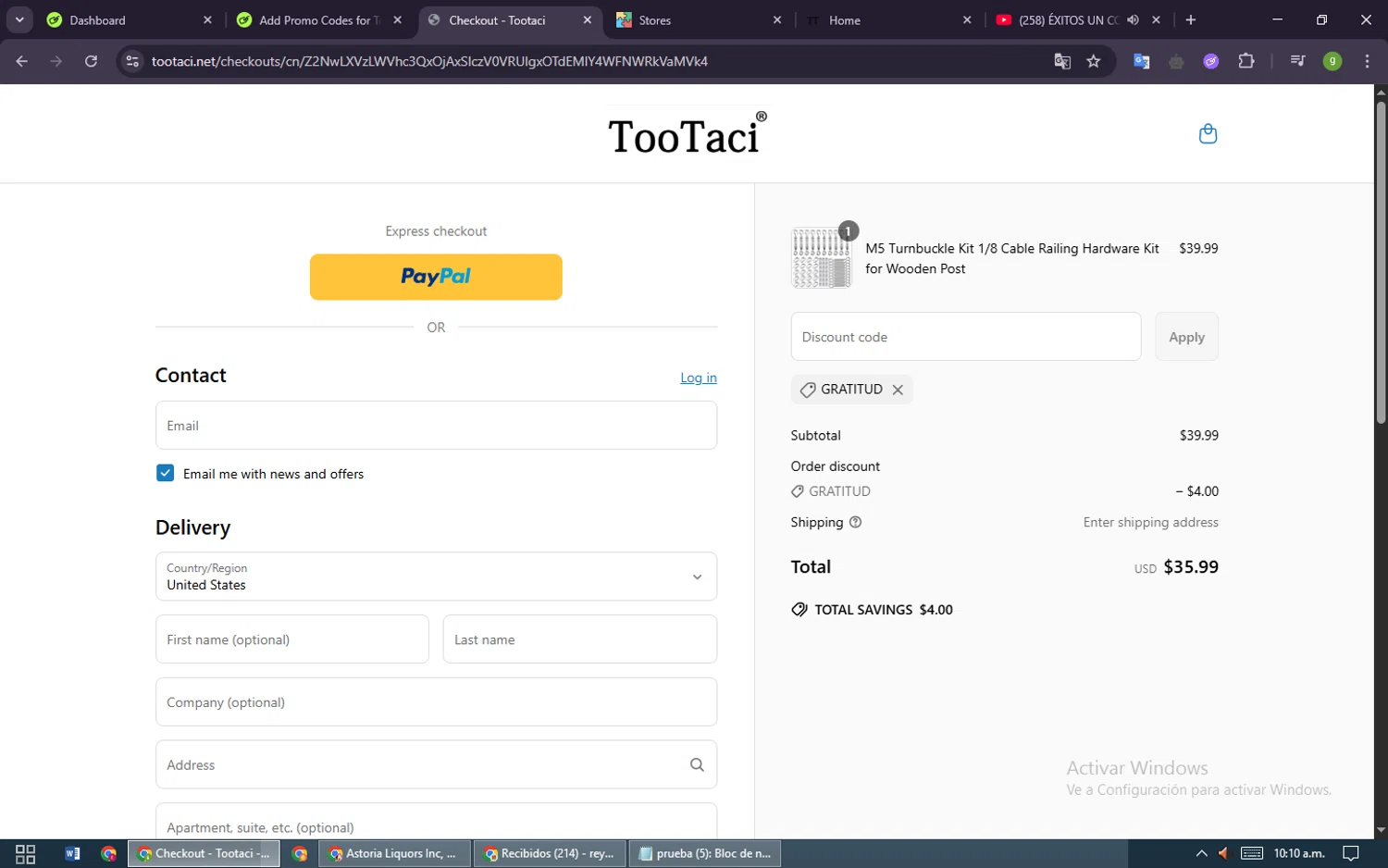Bookmark this page with star icon
1388x868 pixels.
coord(1094,61)
